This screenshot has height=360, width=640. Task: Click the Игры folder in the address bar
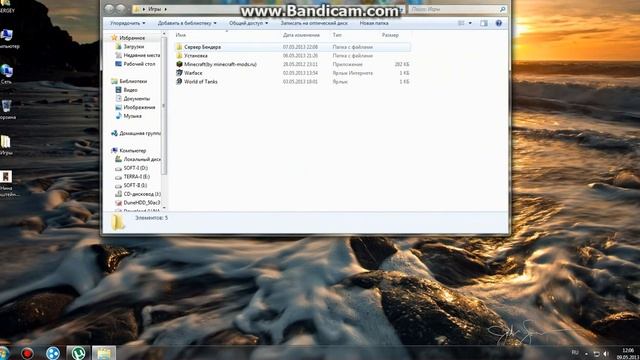click(154, 9)
